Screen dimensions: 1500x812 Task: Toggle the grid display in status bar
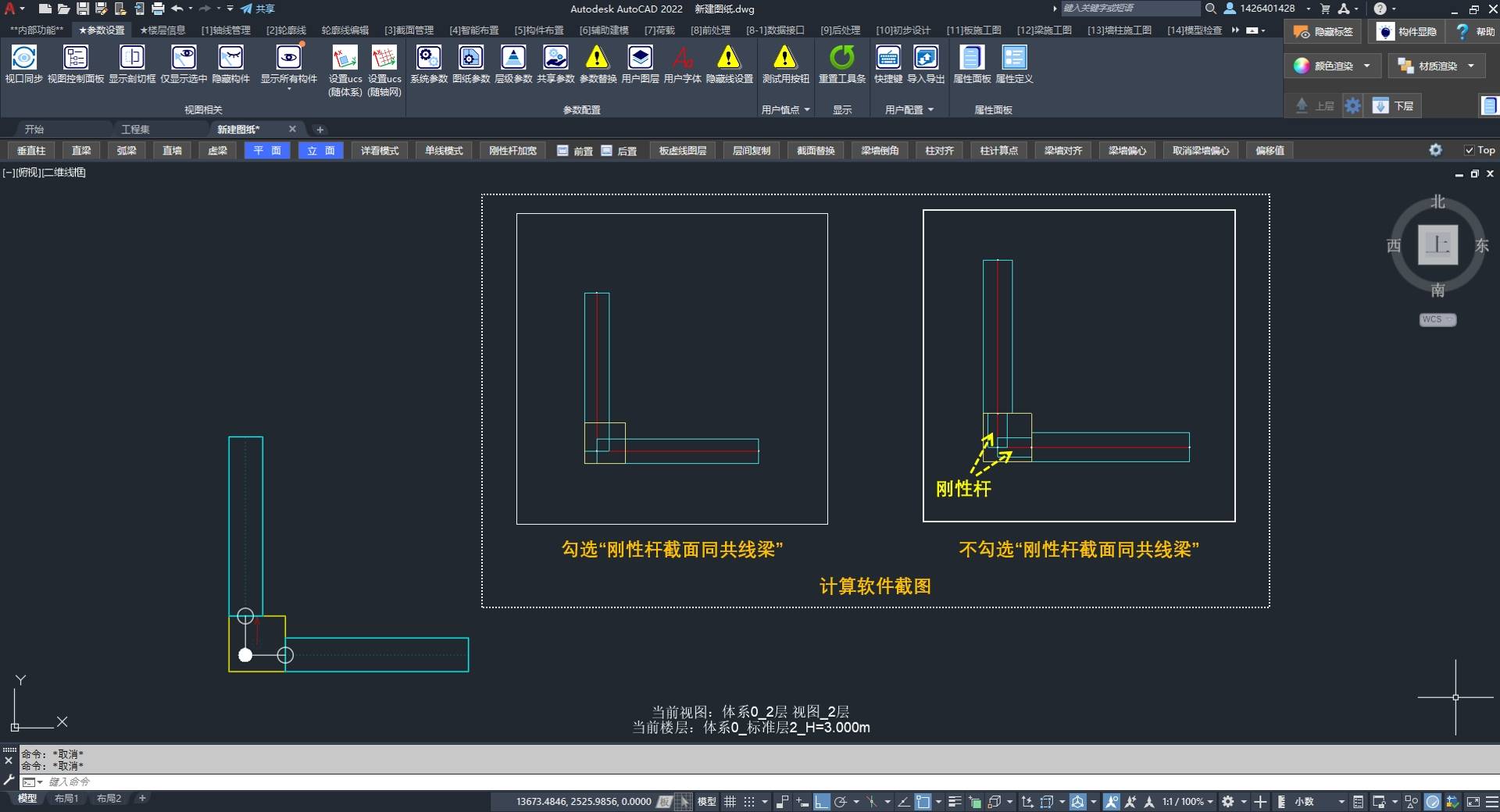pyautogui.click(x=730, y=802)
